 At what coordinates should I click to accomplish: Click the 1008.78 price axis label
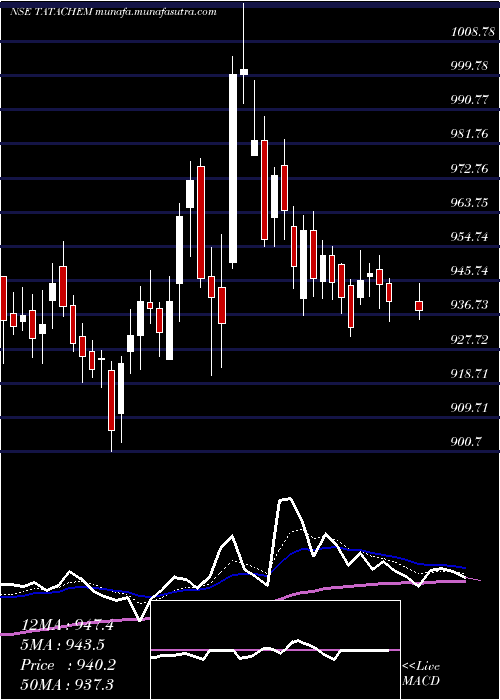coord(473,32)
